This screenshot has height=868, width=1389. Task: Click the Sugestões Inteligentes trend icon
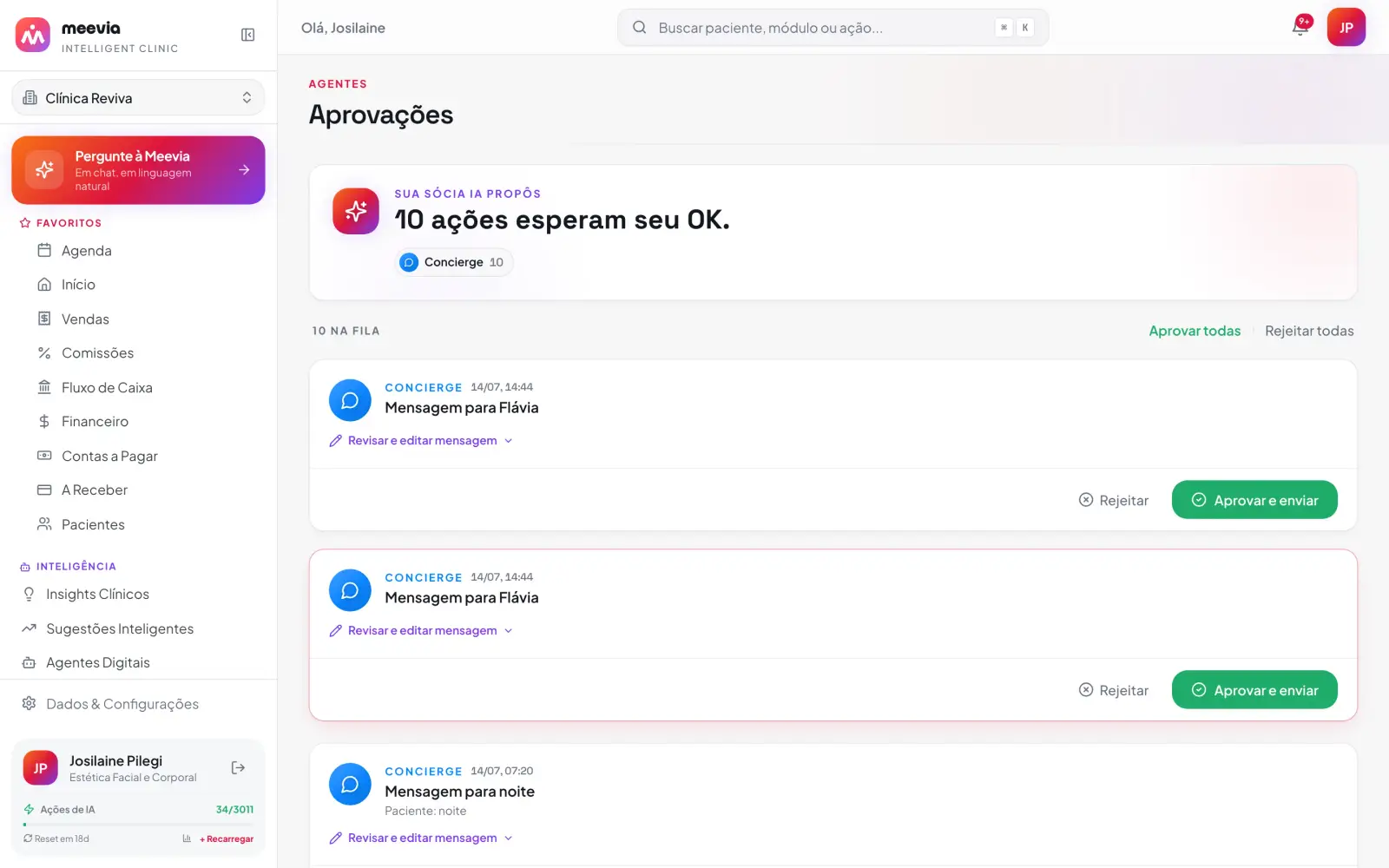29,628
